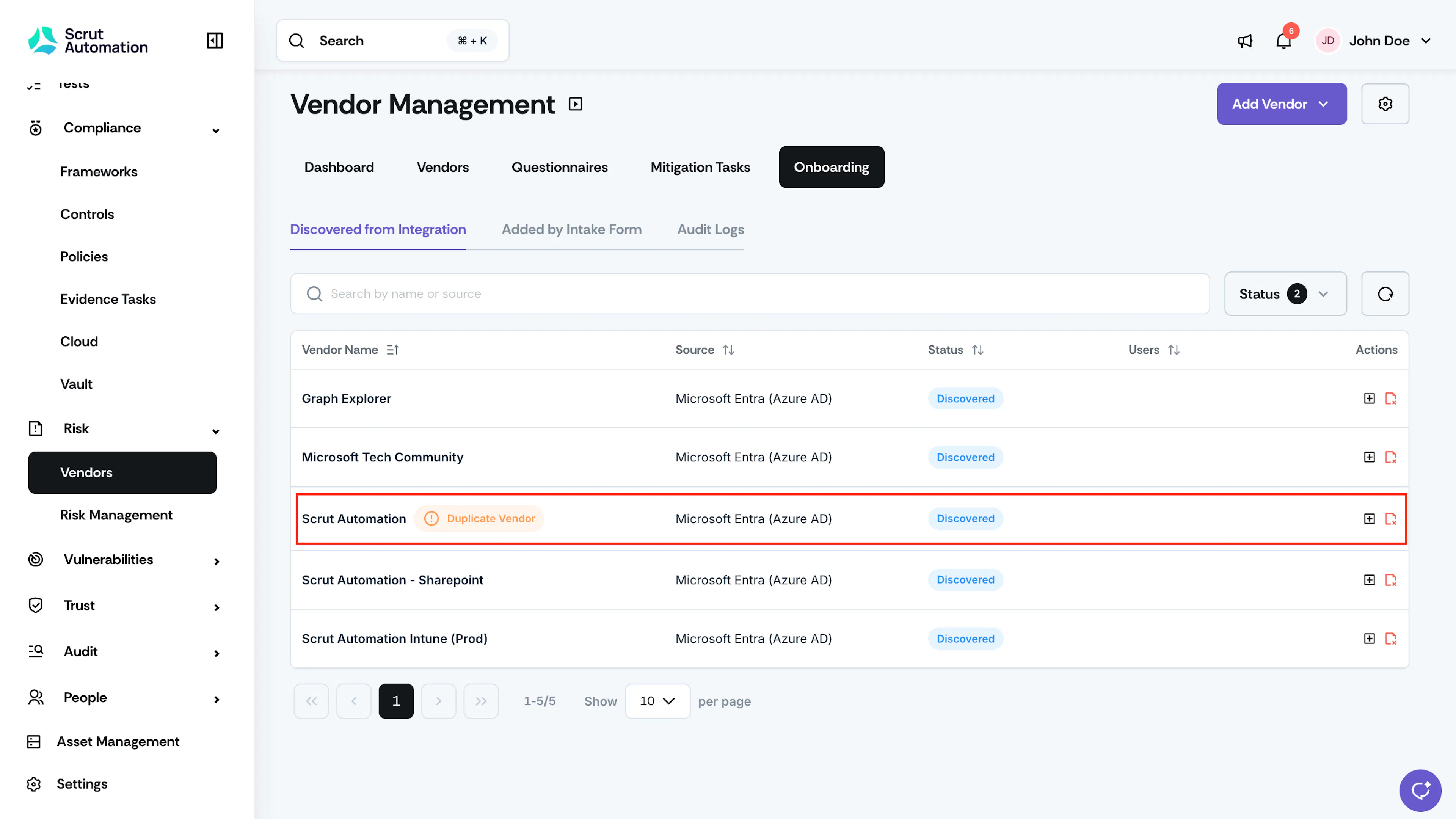Screen dimensions: 1456x819
Task: Reject Scrut Automation - Sharepoint icon
Action: (1390, 580)
